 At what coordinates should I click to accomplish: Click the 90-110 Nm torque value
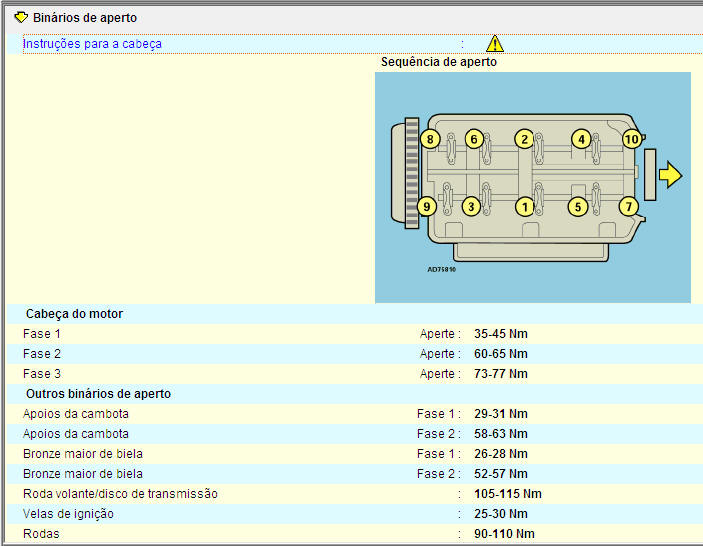click(x=504, y=534)
